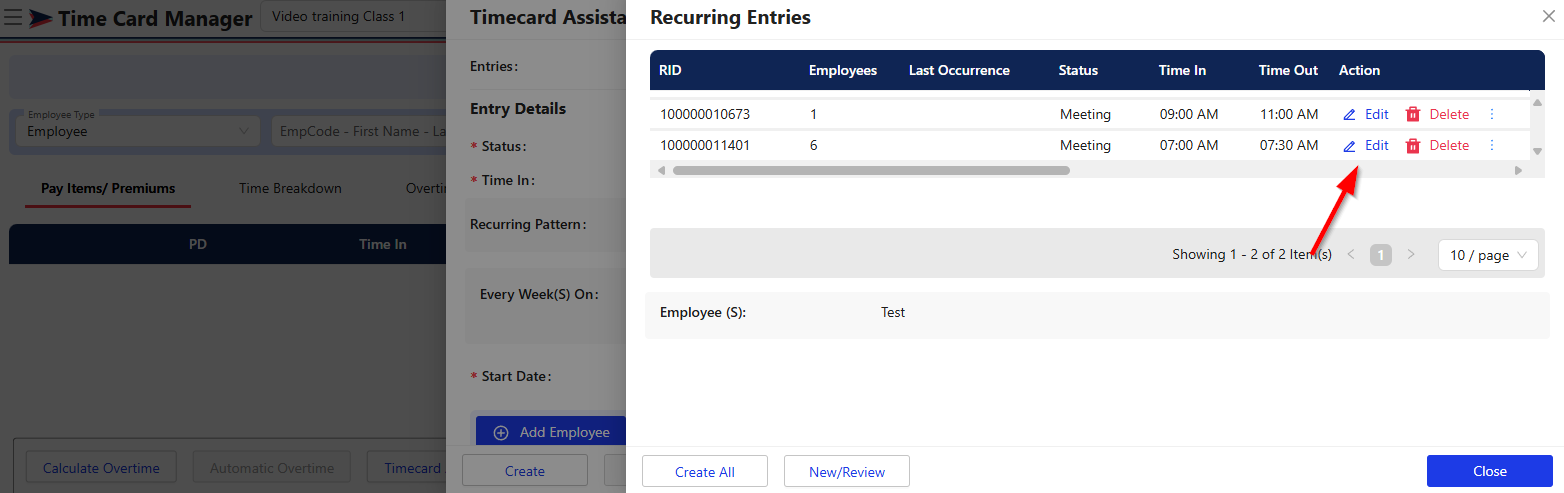The width and height of the screenshot is (1564, 493).
Task: Click the New/Review button
Action: [x=846, y=472]
